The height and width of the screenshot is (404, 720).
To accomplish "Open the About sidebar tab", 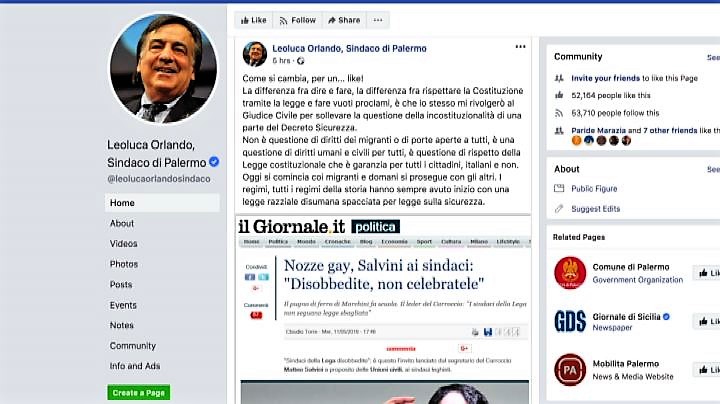I will click(122, 224).
